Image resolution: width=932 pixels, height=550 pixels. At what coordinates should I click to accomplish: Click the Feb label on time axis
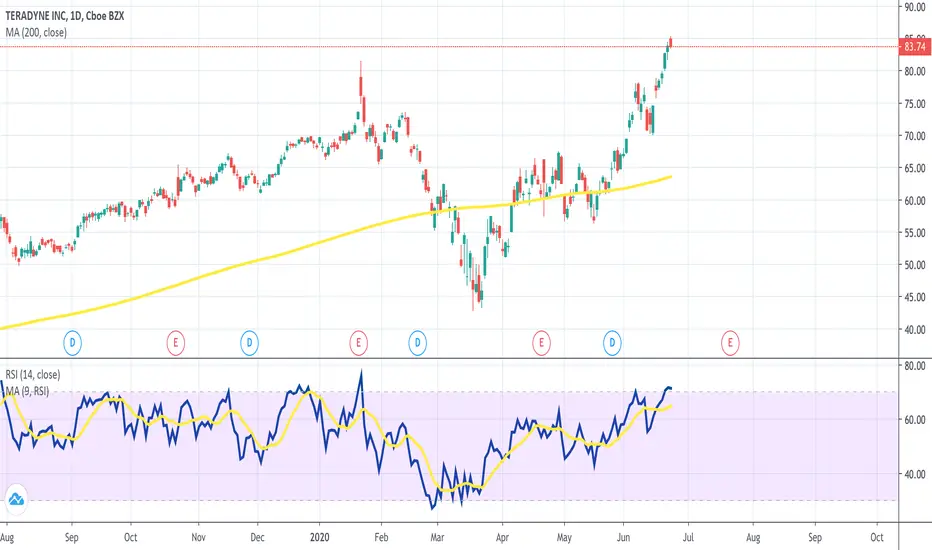pyautogui.click(x=381, y=537)
